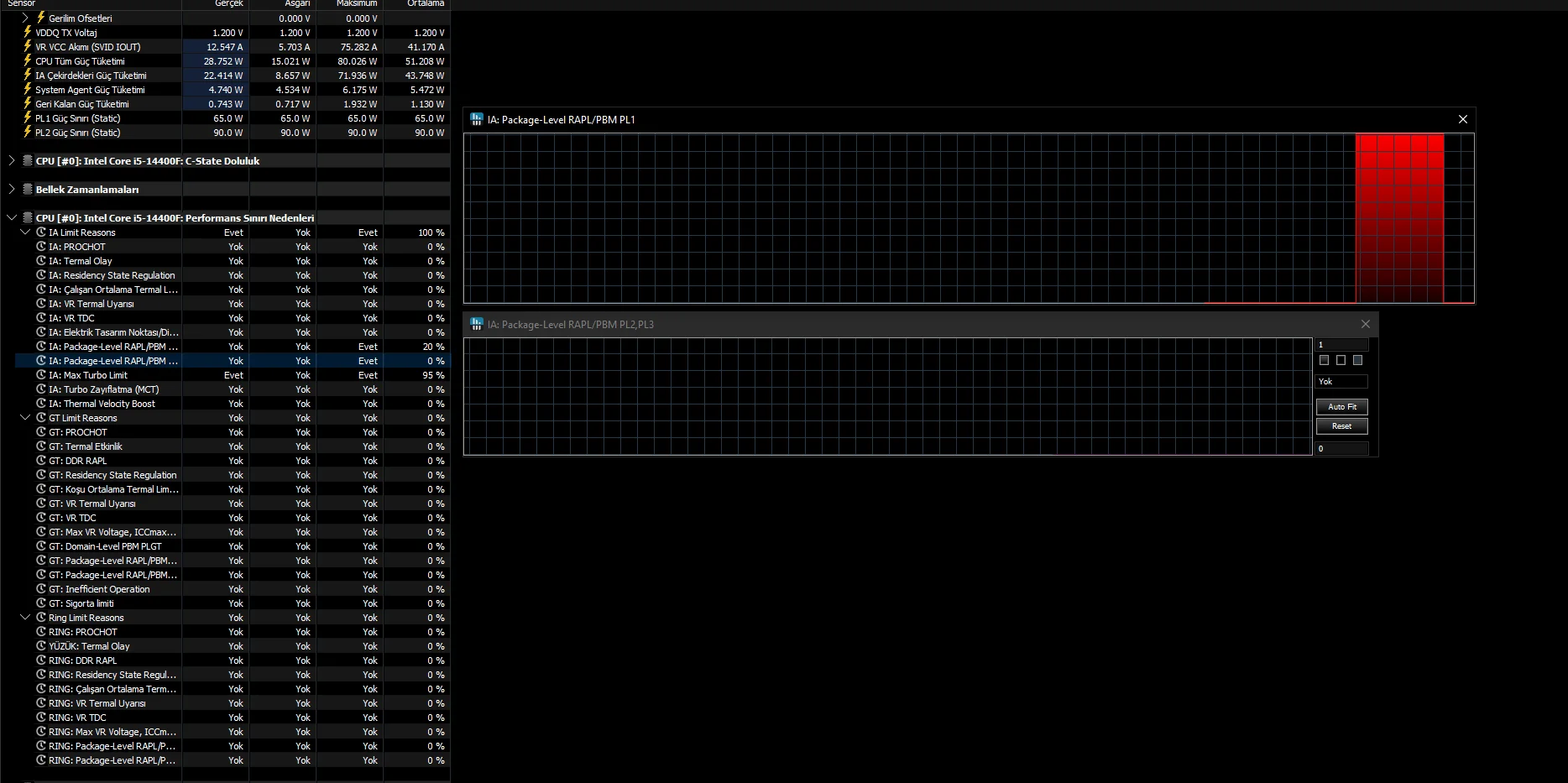Click the middle color square in the PL2,PL3 graph panel
Viewport: 1568px width, 783px height.
point(1341,360)
